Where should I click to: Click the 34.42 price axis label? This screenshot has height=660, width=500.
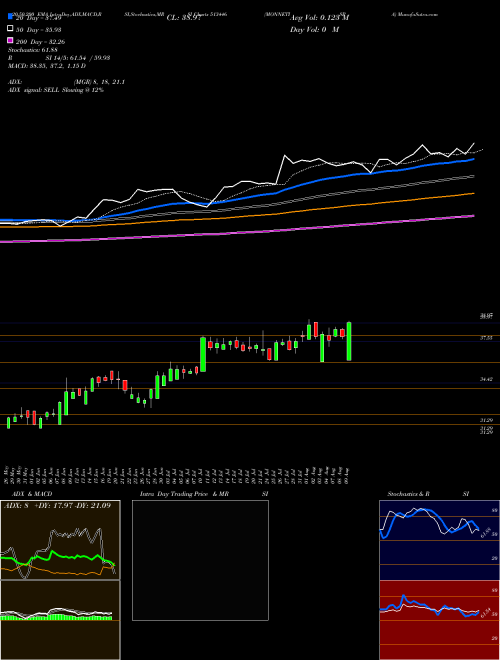487,379
